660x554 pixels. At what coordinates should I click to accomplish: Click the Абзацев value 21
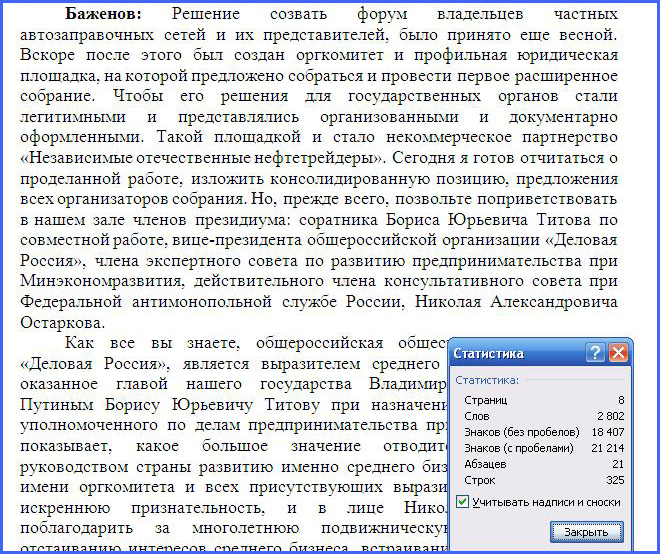pyautogui.click(x=618, y=464)
